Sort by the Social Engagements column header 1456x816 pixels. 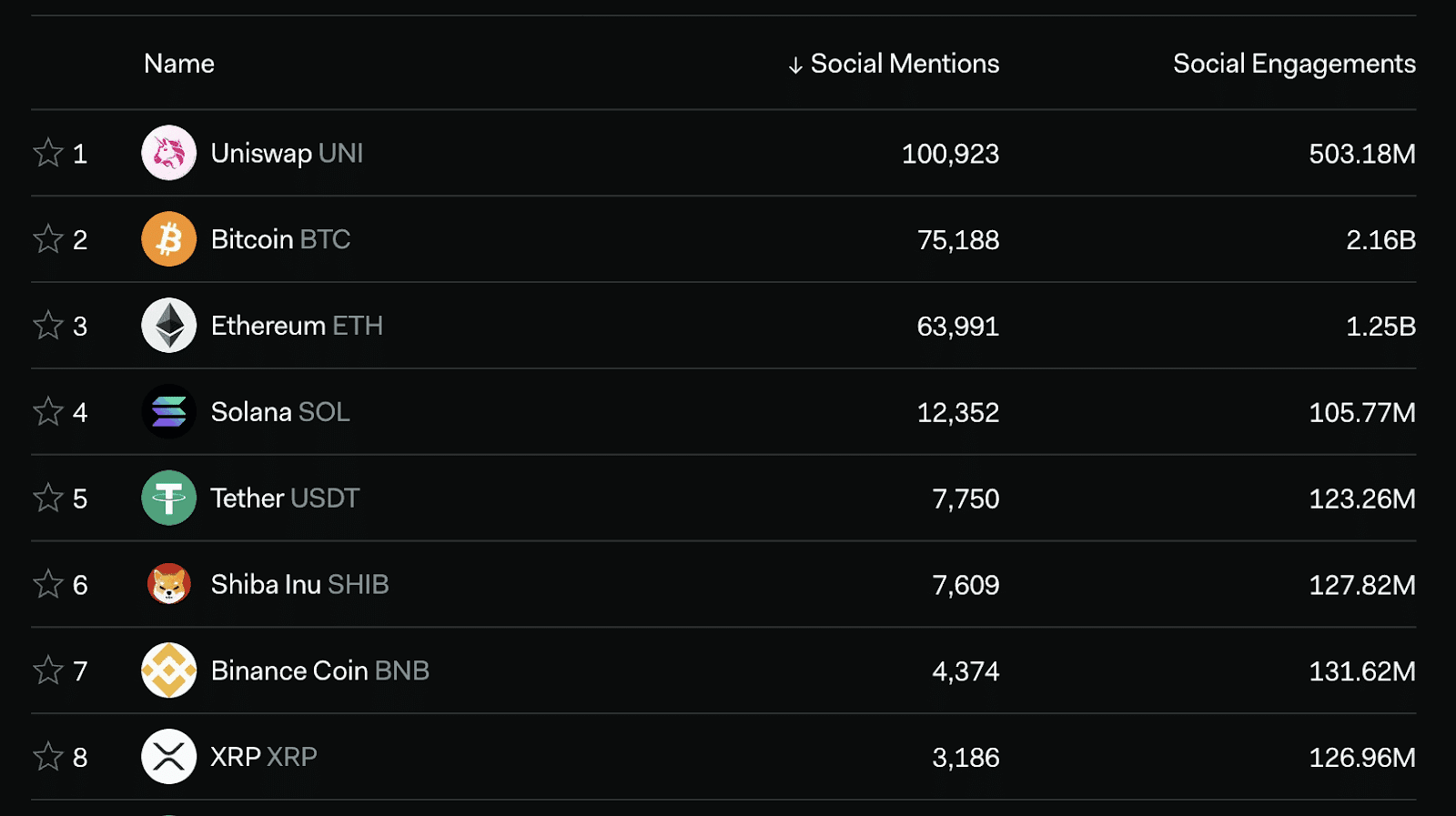(1294, 64)
